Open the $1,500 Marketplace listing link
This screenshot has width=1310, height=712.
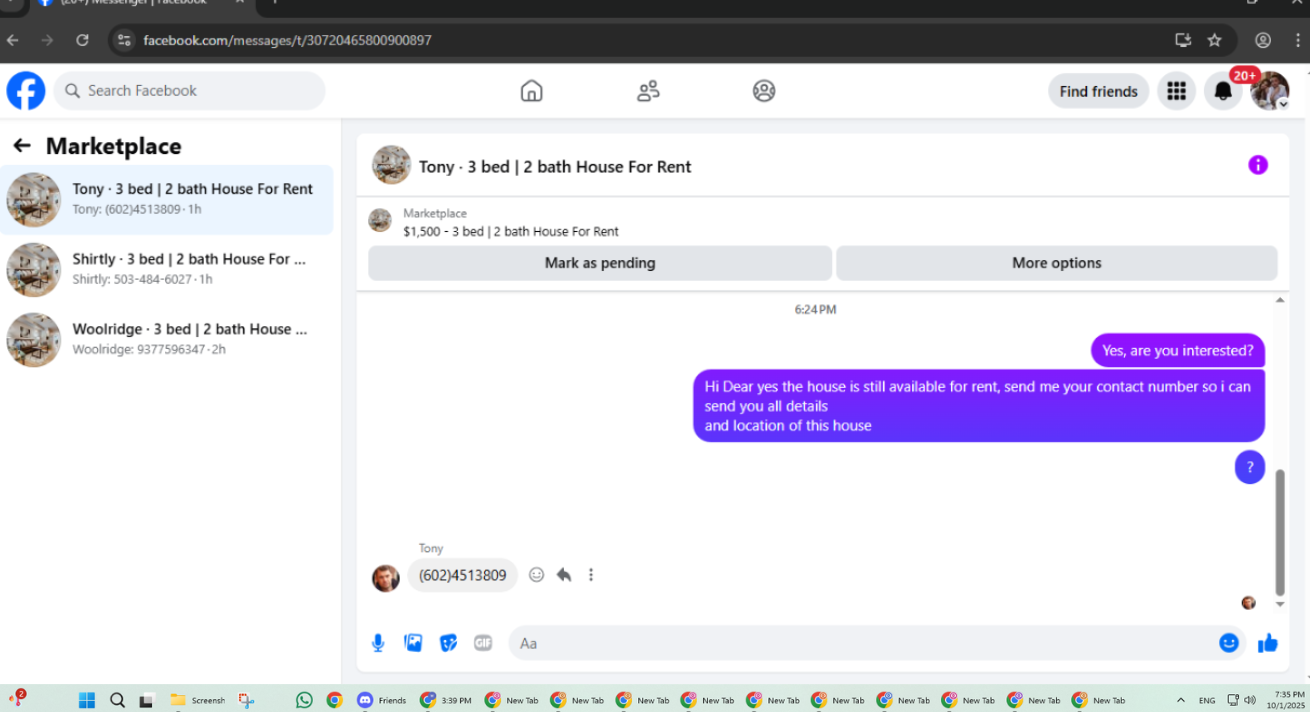click(x=511, y=231)
